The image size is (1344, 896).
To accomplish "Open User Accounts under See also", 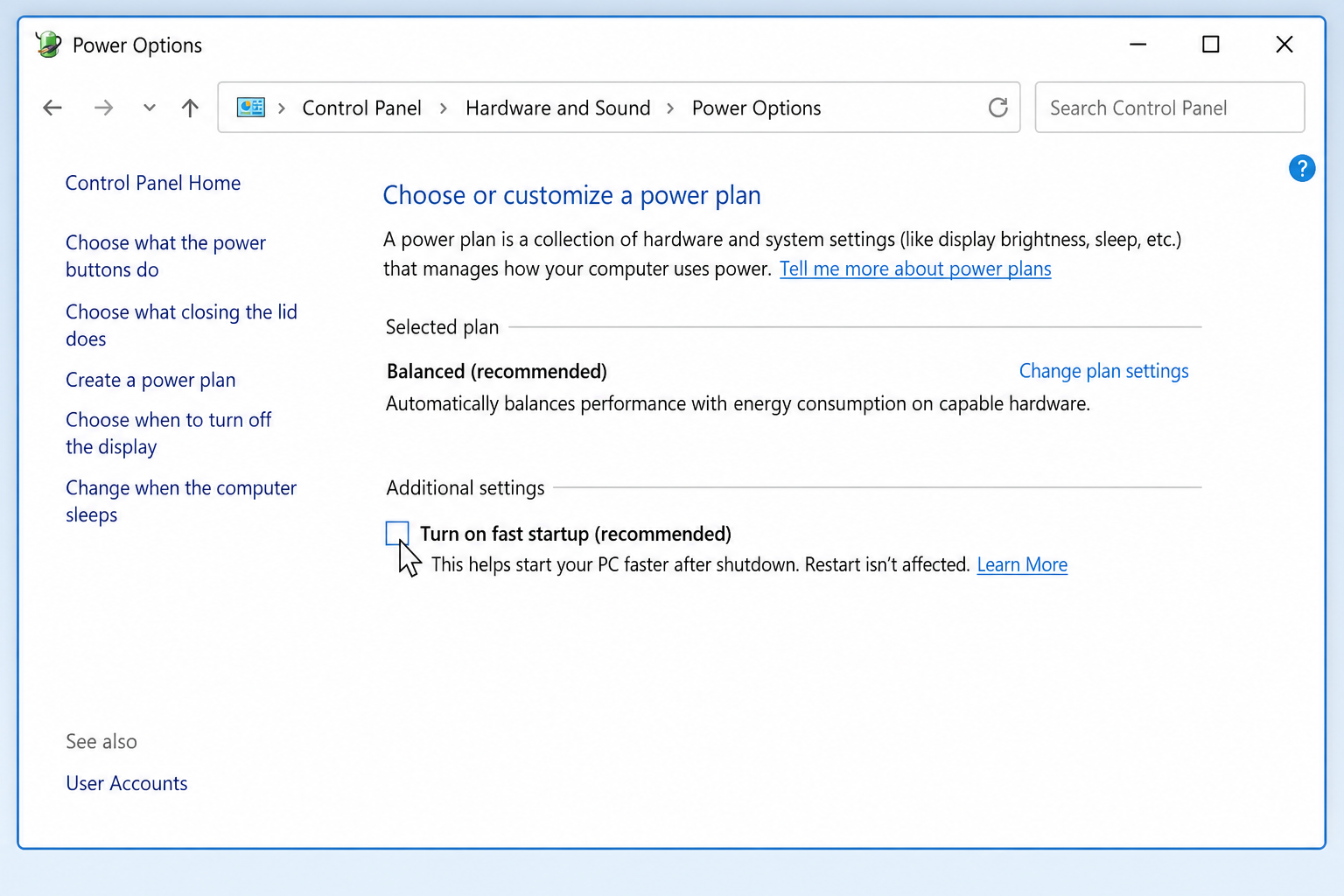I will [x=127, y=783].
